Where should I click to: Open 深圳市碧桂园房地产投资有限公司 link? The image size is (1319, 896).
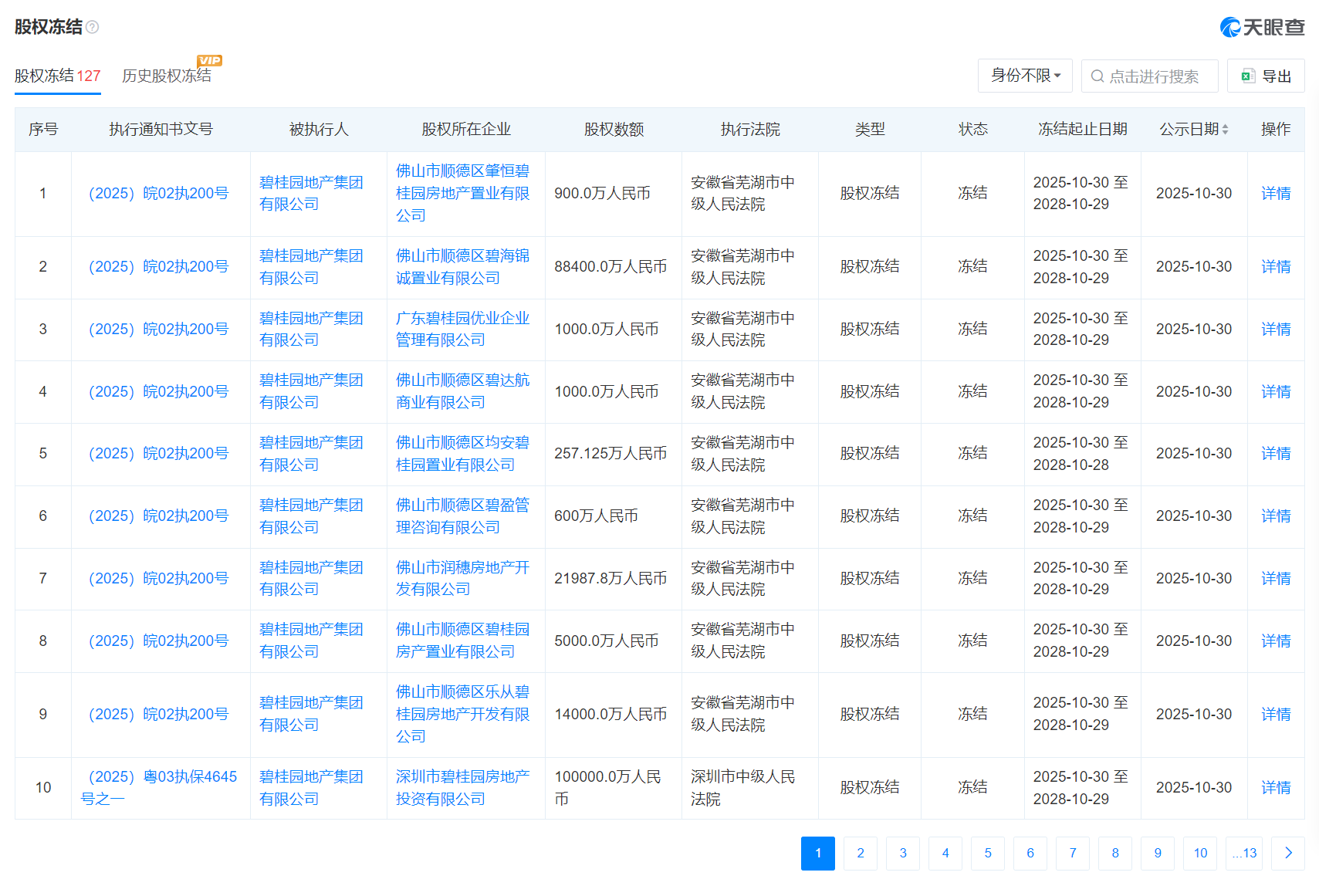pyautogui.click(x=462, y=788)
